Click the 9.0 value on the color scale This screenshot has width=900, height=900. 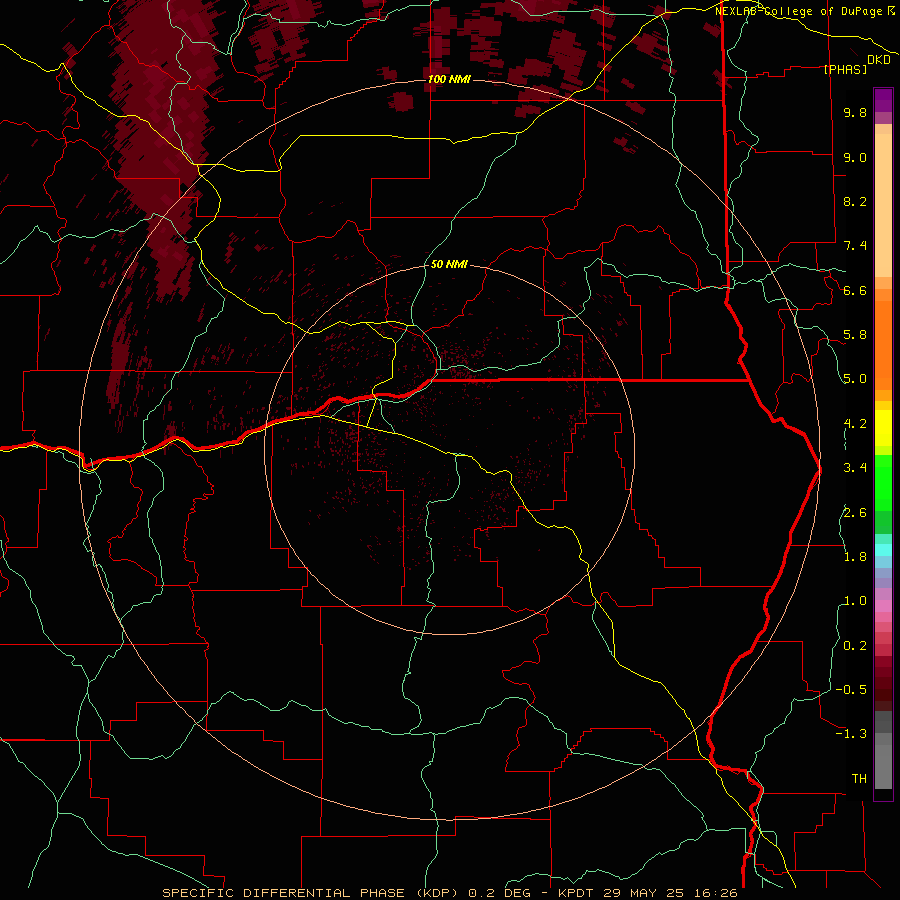pyautogui.click(x=855, y=157)
